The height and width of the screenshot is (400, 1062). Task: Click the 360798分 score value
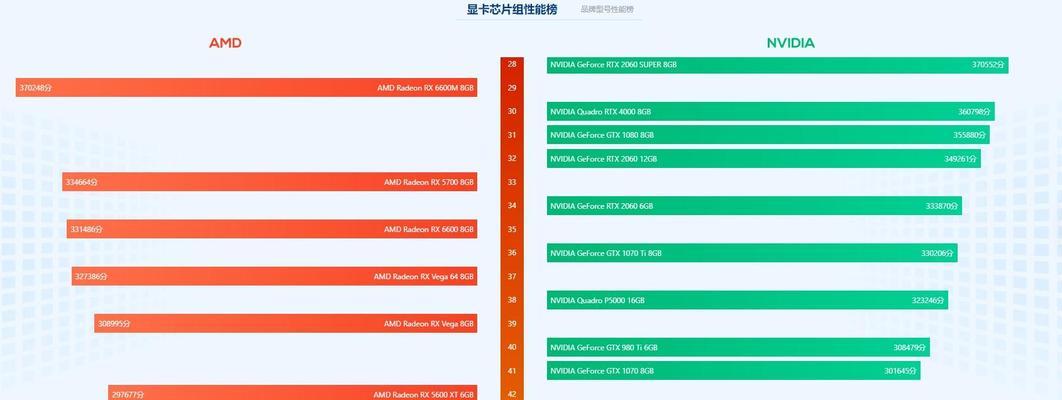(975, 112)
